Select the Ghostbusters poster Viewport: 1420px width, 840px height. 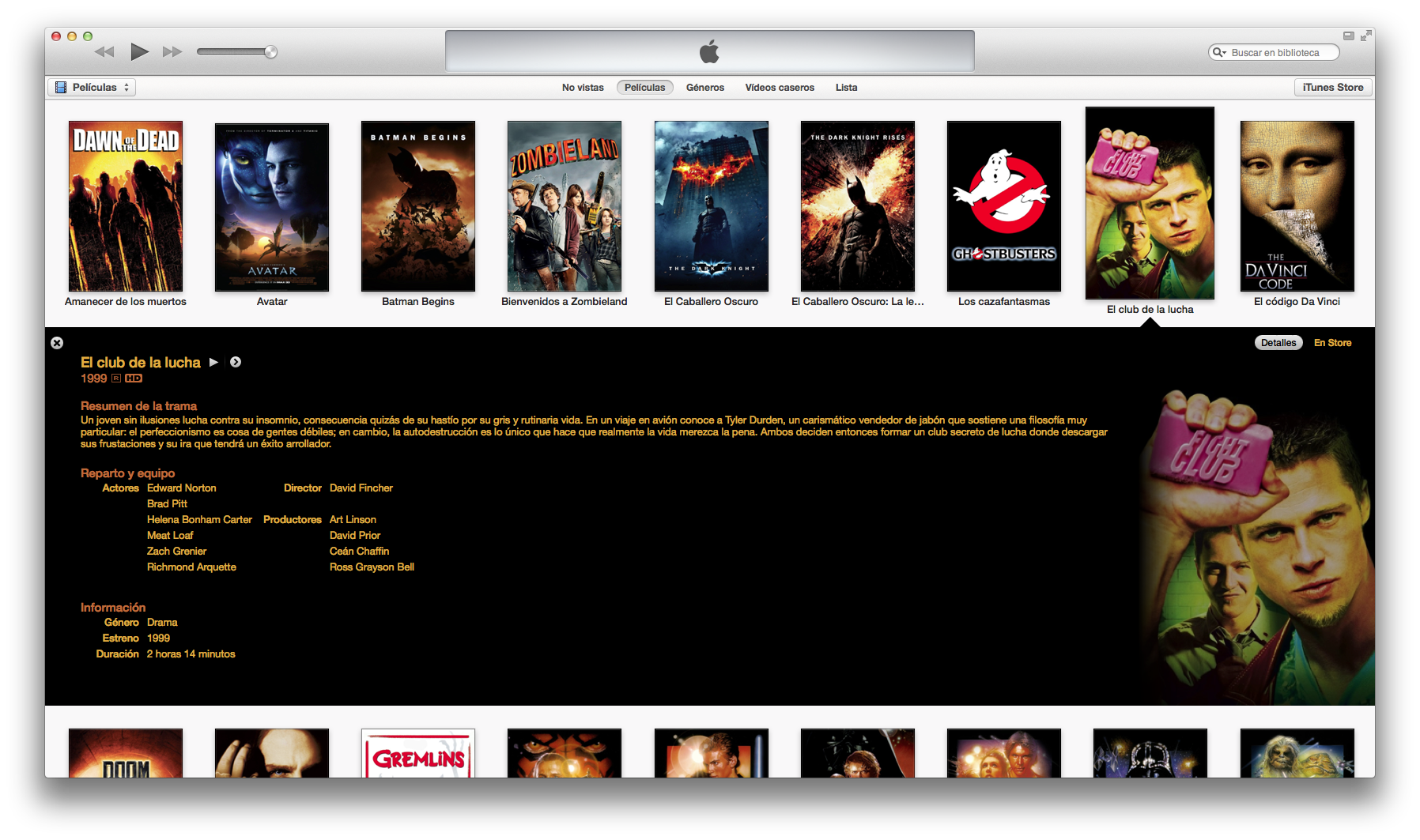point(1004,206)
